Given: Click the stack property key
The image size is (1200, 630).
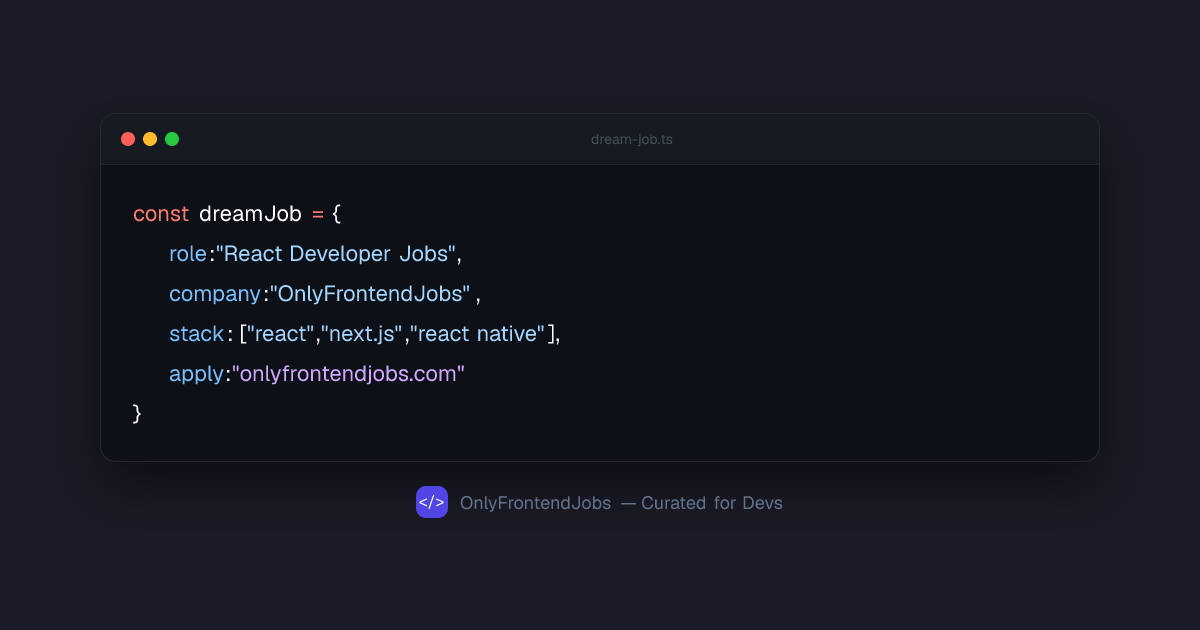Looking at the screenshot, I should pos(197,334).
